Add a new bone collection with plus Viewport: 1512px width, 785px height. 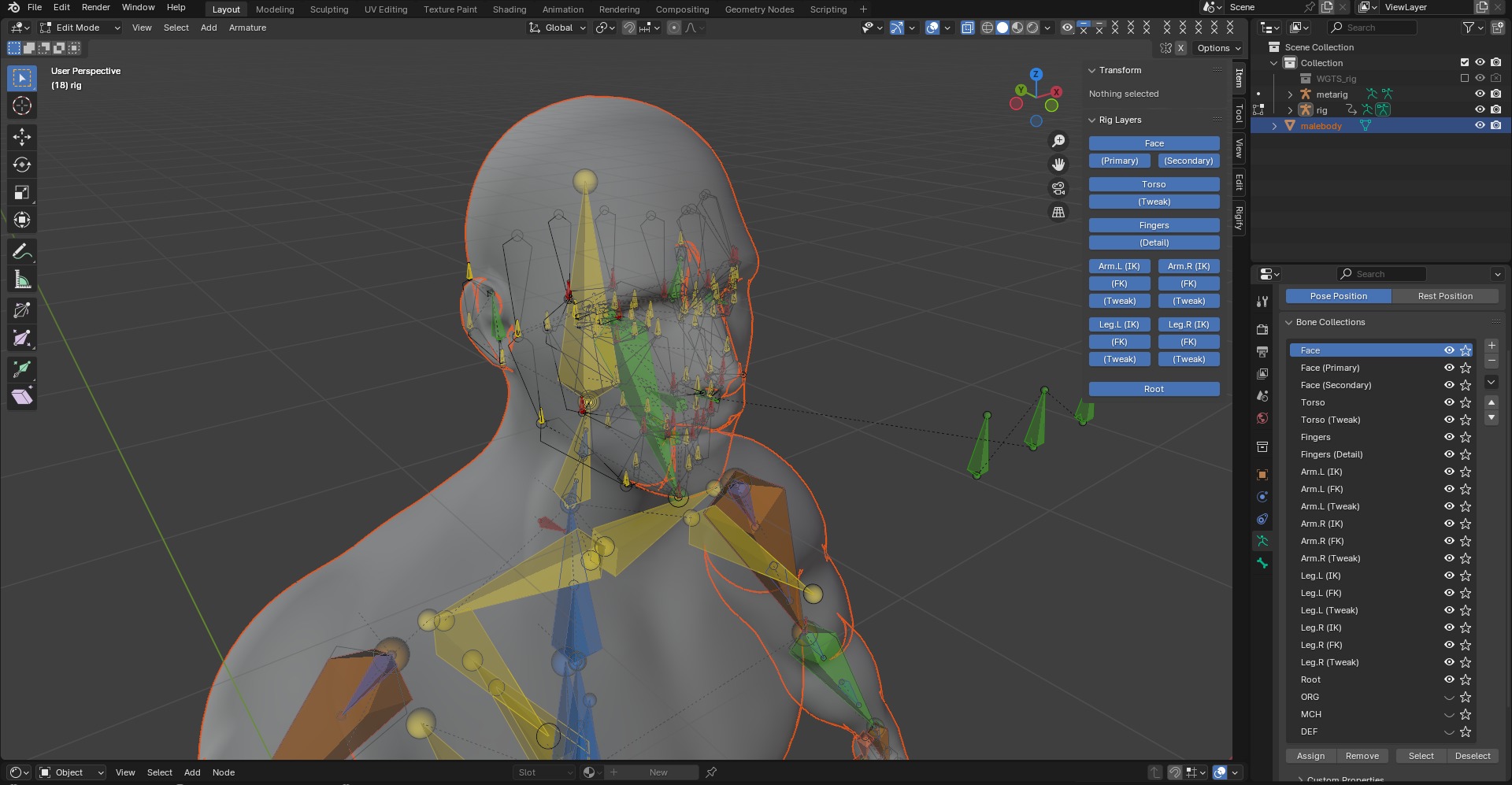coord(1492,346)
